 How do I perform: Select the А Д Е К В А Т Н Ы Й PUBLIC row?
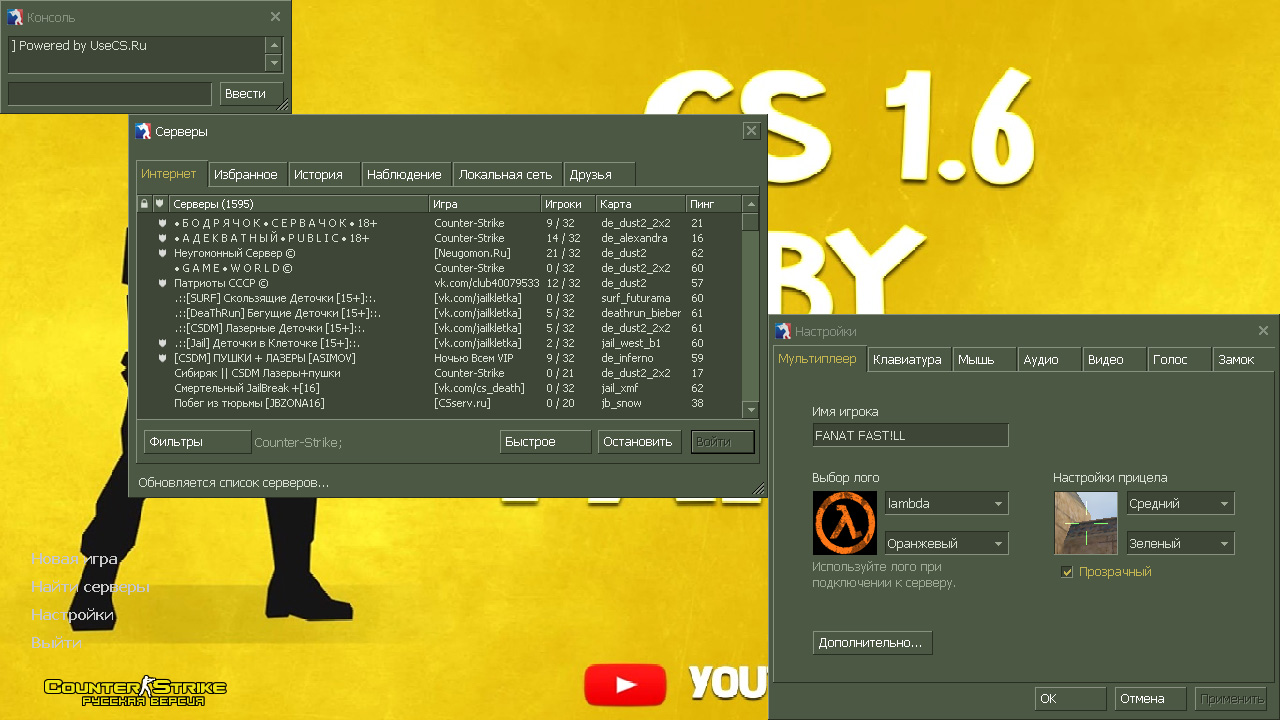[x=440, y=238]
